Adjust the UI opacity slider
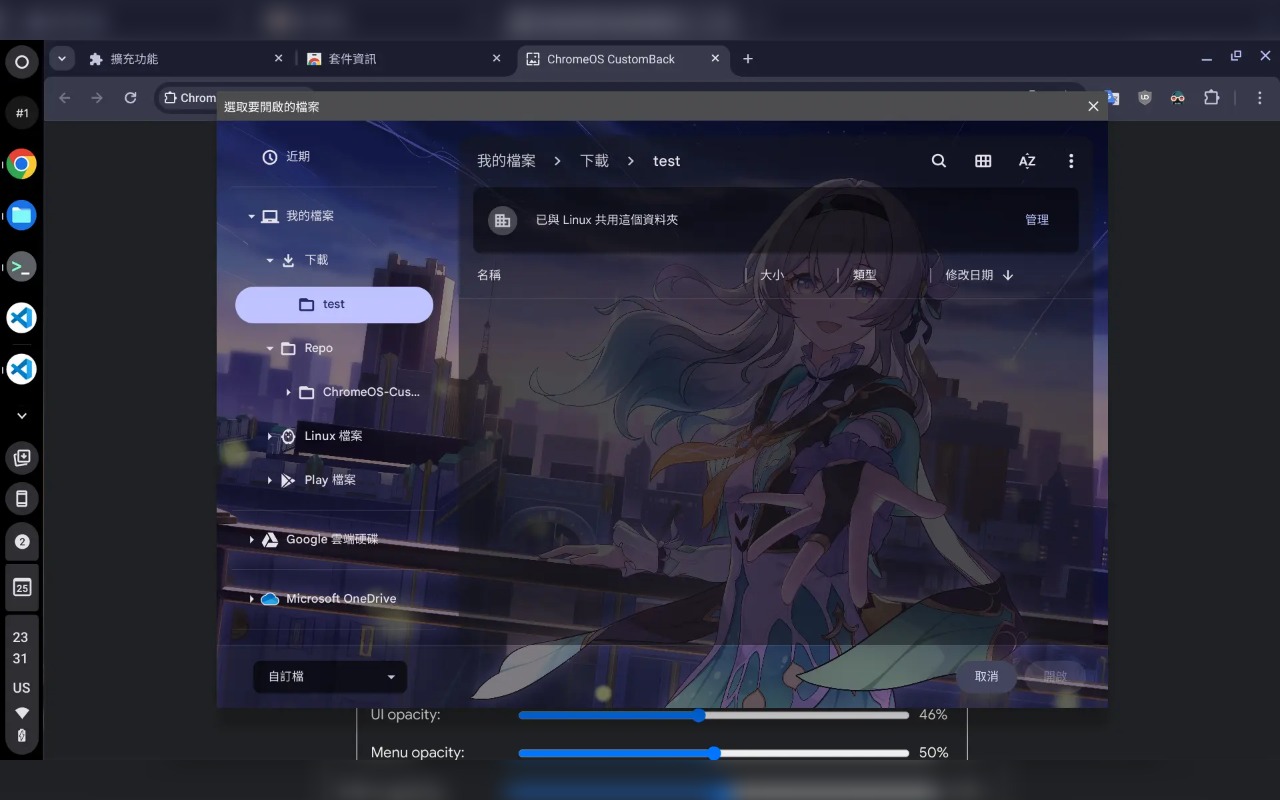The image size is (1280, 800). 713,715
